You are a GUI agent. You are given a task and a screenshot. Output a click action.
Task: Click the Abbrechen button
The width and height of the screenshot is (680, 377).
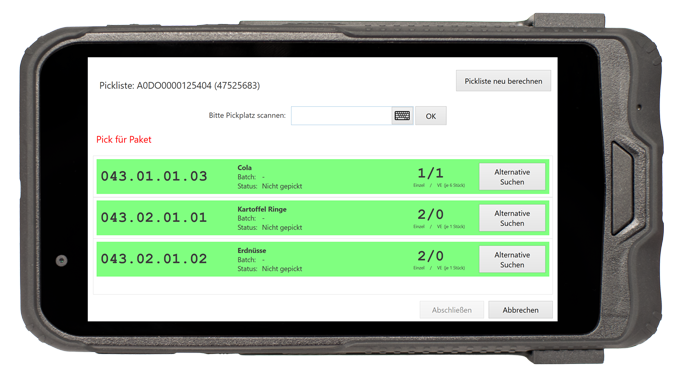coord(520,310)
